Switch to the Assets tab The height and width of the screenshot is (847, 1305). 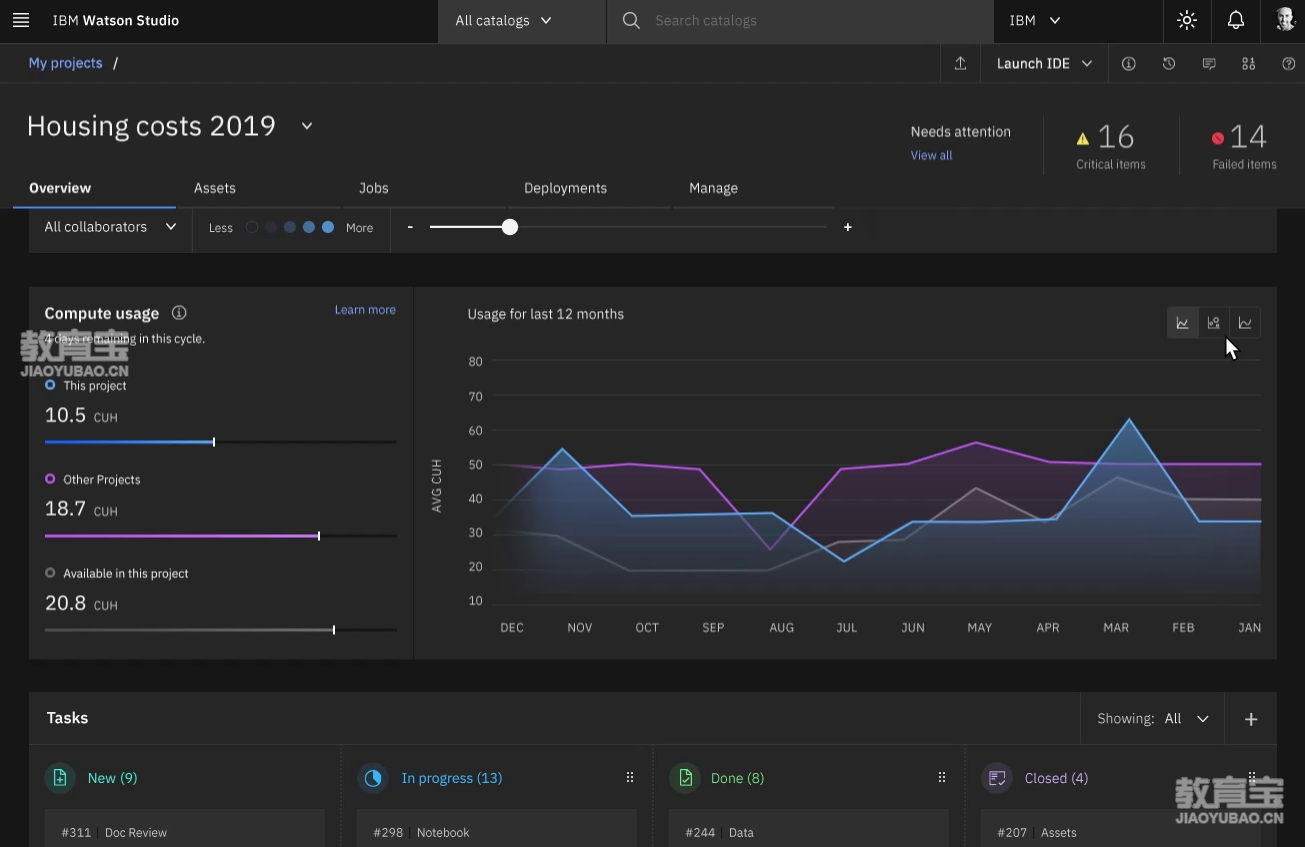click(x=215, y=188)
